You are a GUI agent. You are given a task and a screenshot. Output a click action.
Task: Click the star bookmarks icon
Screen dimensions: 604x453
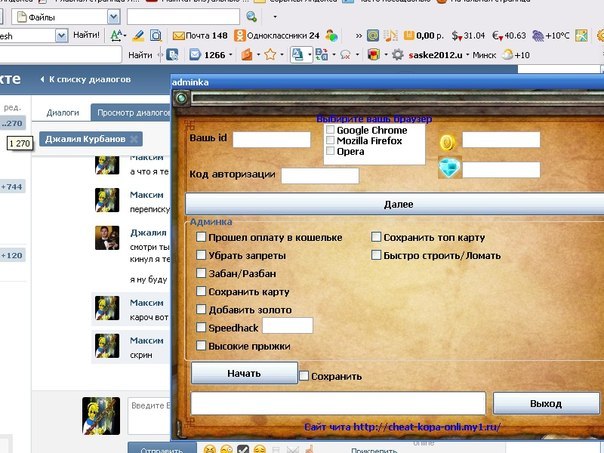(x=270, y=55)
